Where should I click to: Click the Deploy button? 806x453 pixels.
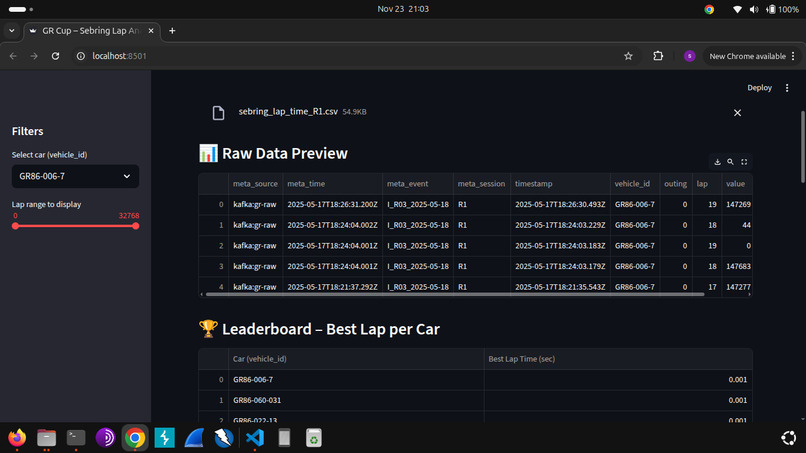coord(759,88)
